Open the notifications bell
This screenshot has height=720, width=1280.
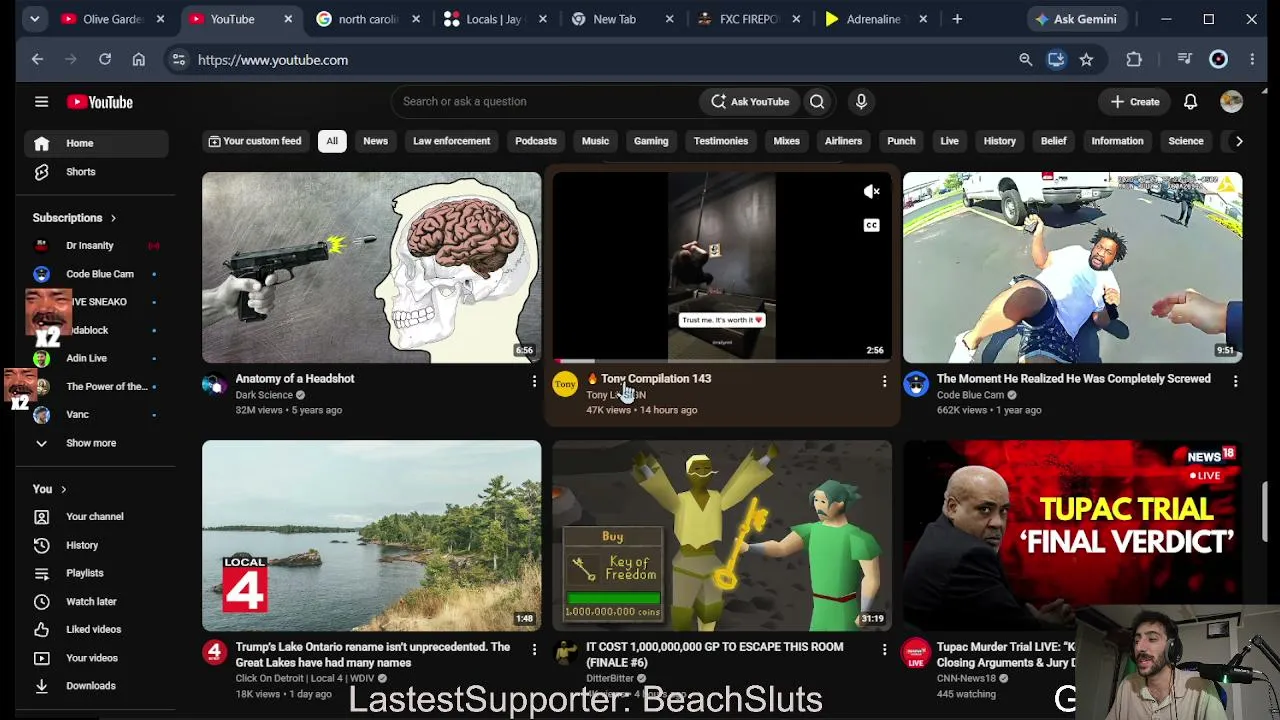pyautogui.click(x=1190, y=102)
